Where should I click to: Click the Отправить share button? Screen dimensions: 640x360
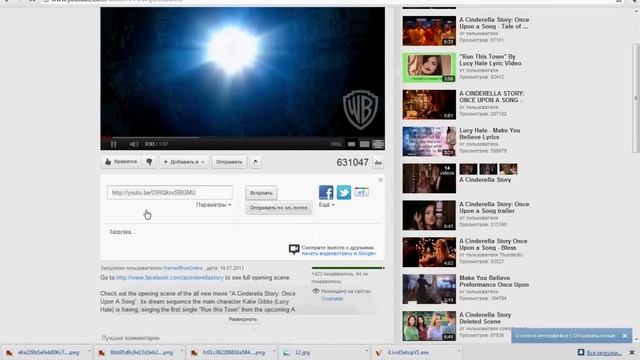(229, 162)
